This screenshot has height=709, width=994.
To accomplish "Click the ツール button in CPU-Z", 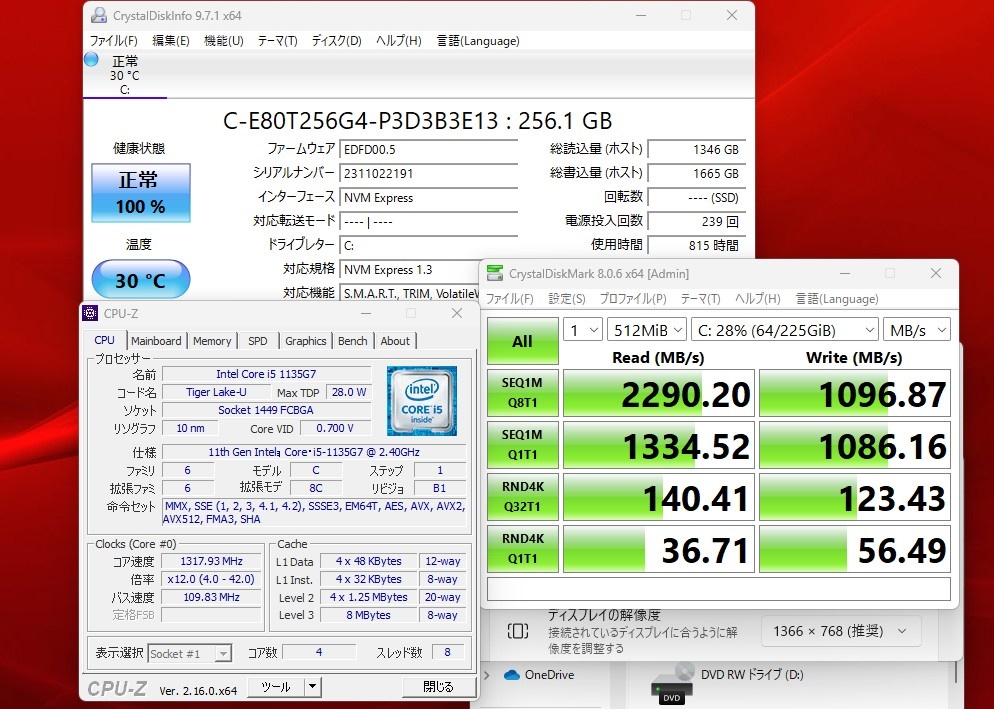I will (x=276, y=687).
